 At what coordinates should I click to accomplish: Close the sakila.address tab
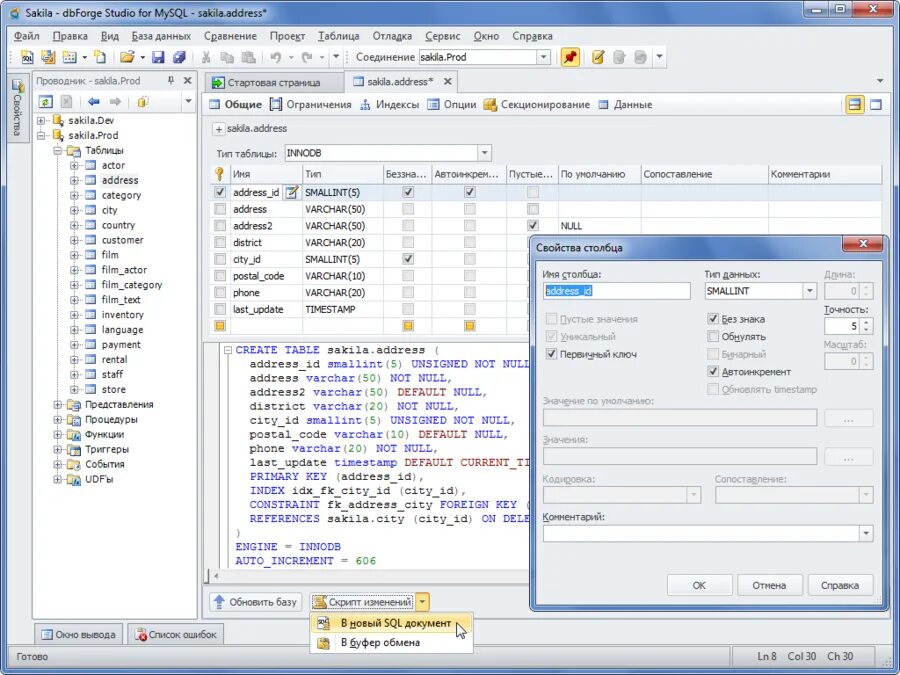coord(448,82)
